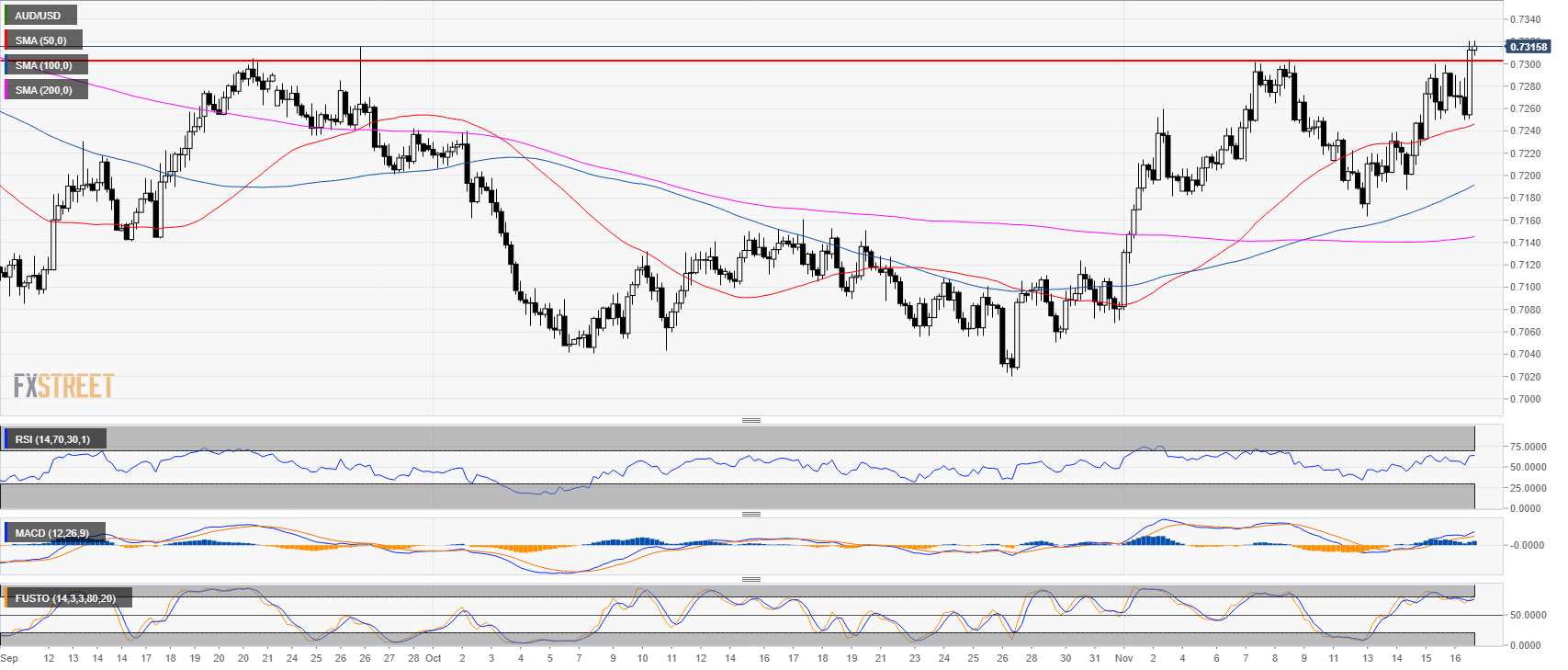This screenshot has width=1568, height=670.
Task: Open the FUSTO (14,3,3,80,20) indicator label
Action: [x=66, y=598]
